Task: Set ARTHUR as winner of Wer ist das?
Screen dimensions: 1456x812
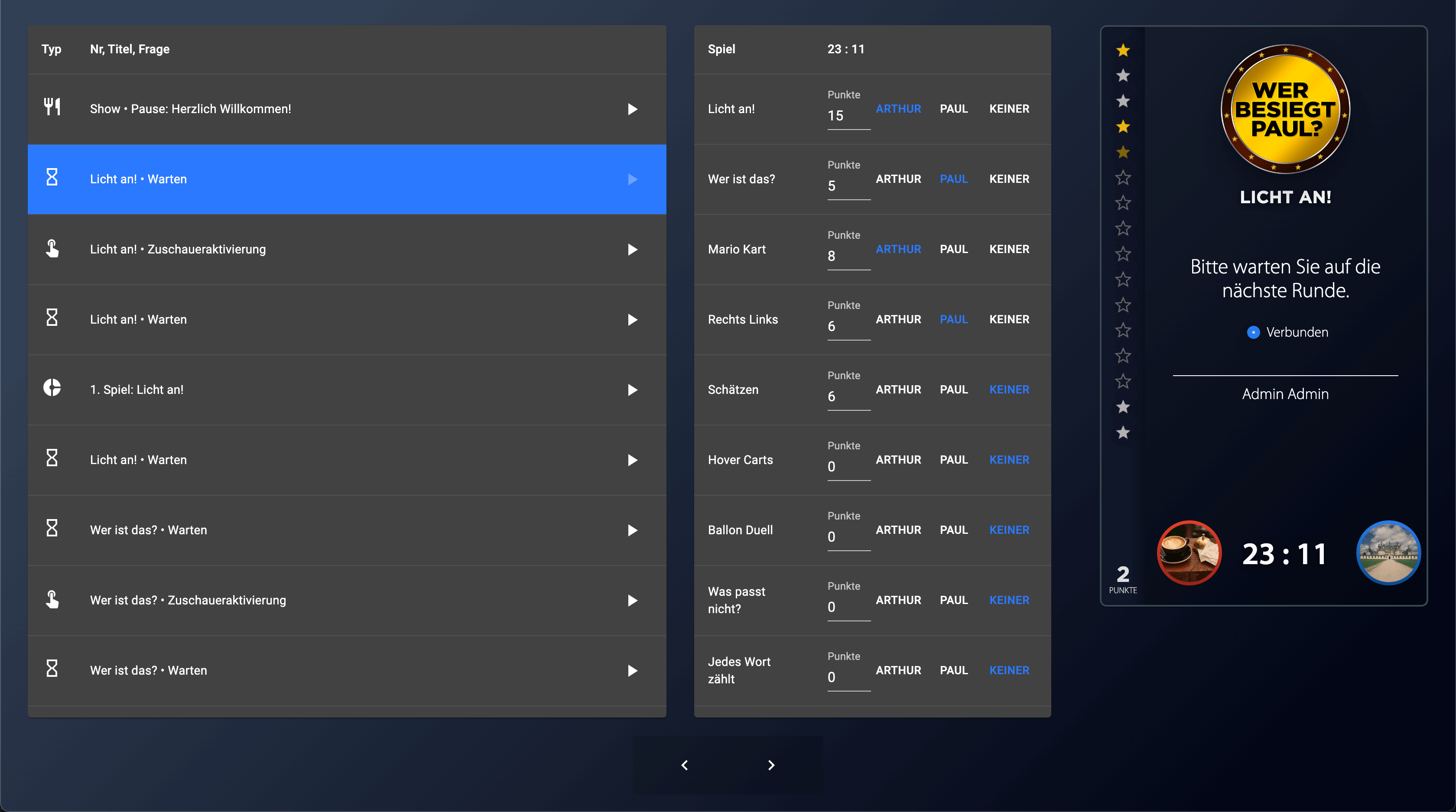Action: tap(898, 179)
